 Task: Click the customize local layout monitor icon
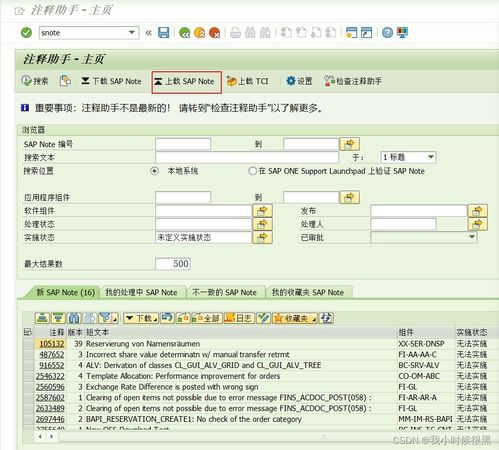pos(402,33)
